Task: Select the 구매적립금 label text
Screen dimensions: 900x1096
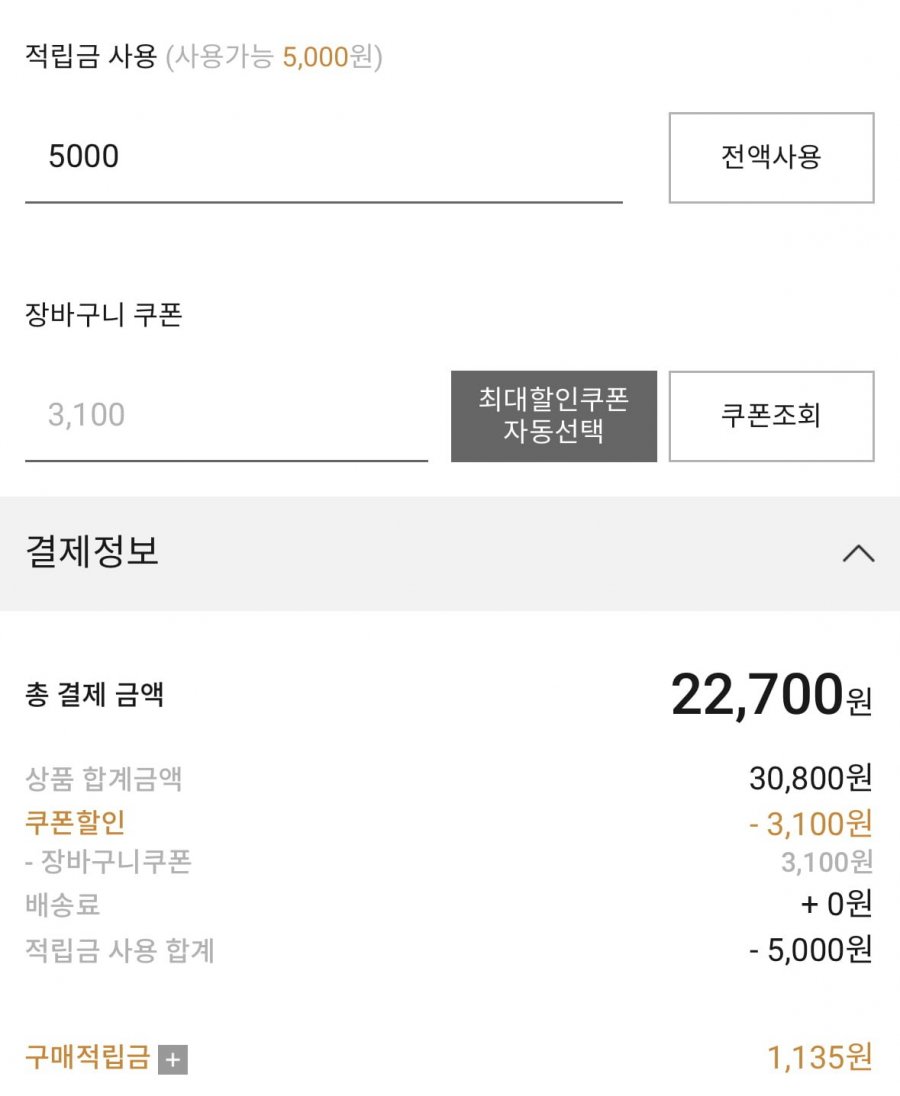Action: pos(87,1057)
